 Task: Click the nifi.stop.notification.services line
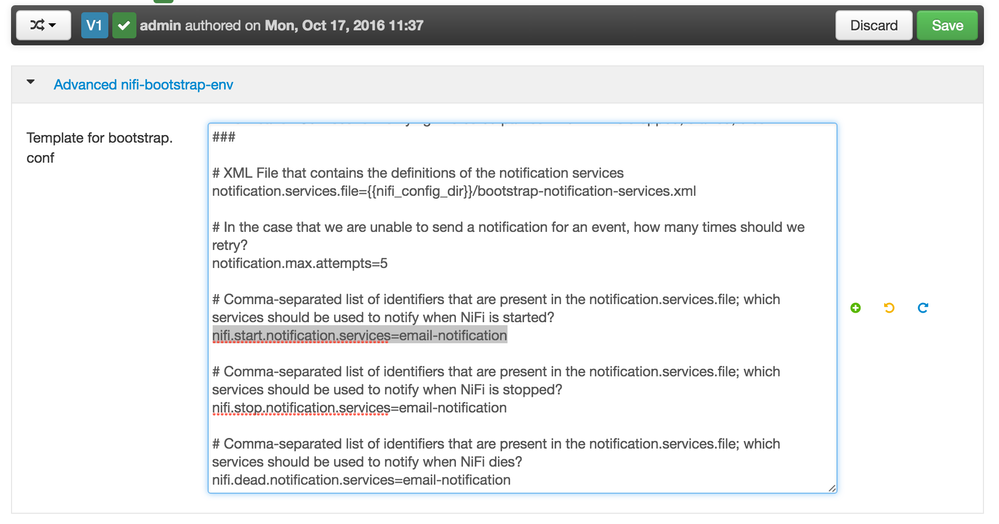359,408
